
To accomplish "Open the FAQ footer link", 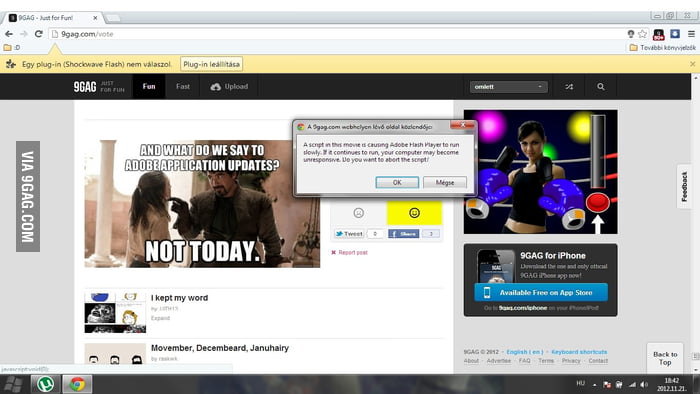I will tap(525, 361).
